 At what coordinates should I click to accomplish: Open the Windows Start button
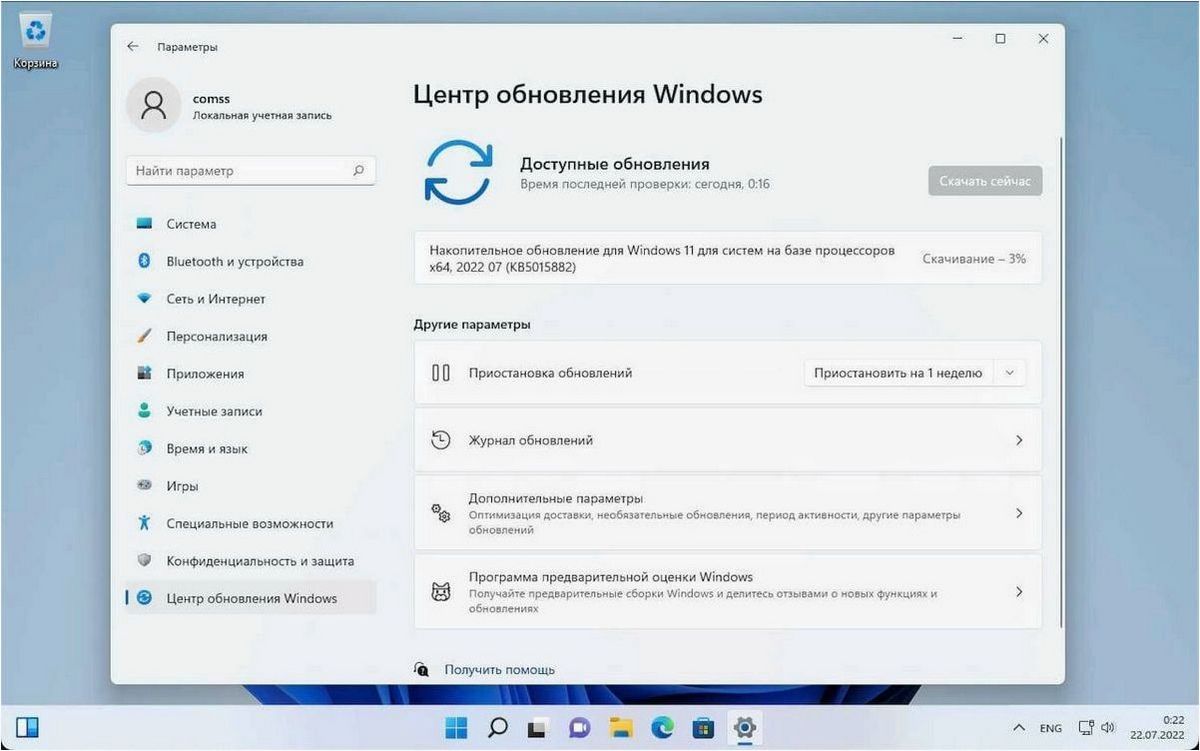coord(456,726)
